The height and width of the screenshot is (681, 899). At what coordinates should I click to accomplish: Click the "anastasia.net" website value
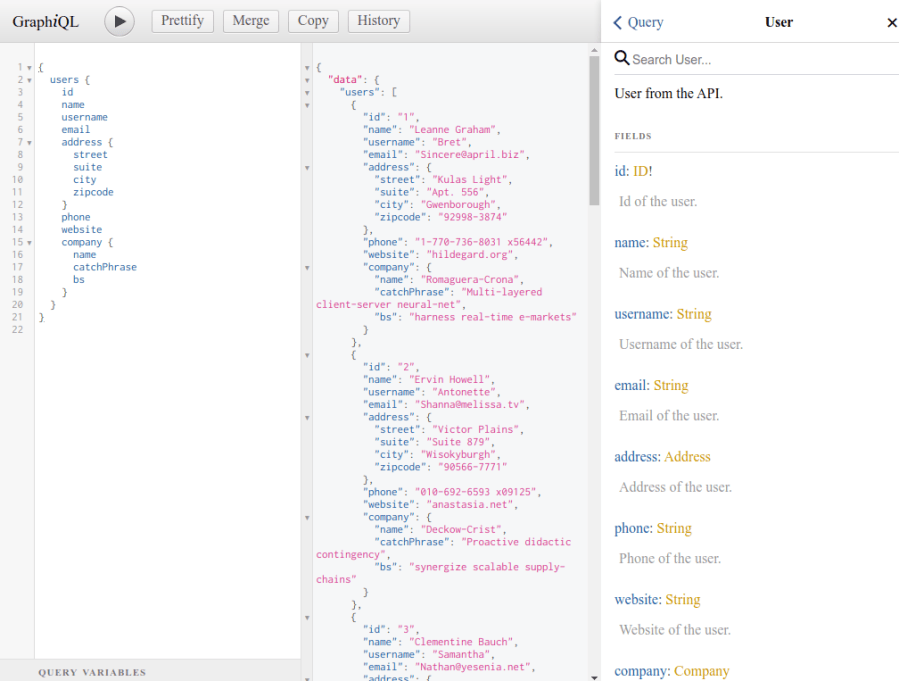tap(469, 504)
